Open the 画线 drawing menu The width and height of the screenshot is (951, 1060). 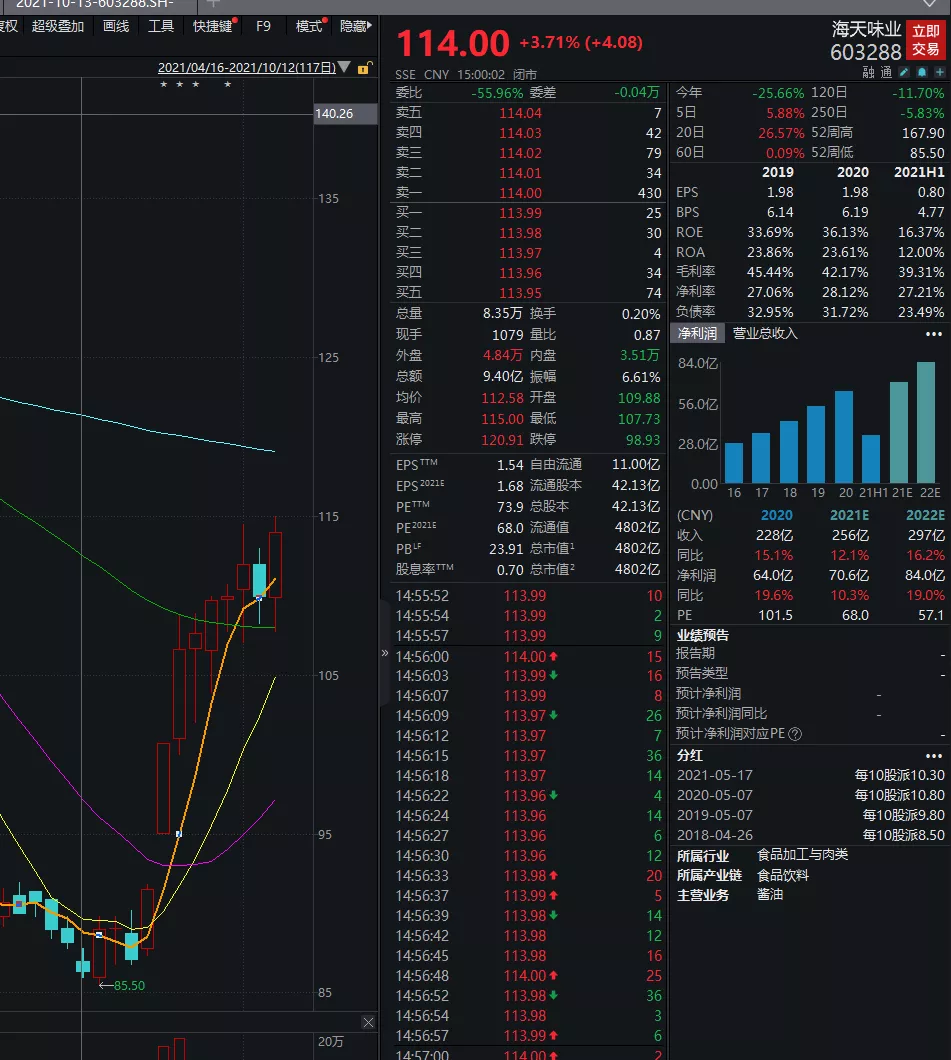[116, 26]
